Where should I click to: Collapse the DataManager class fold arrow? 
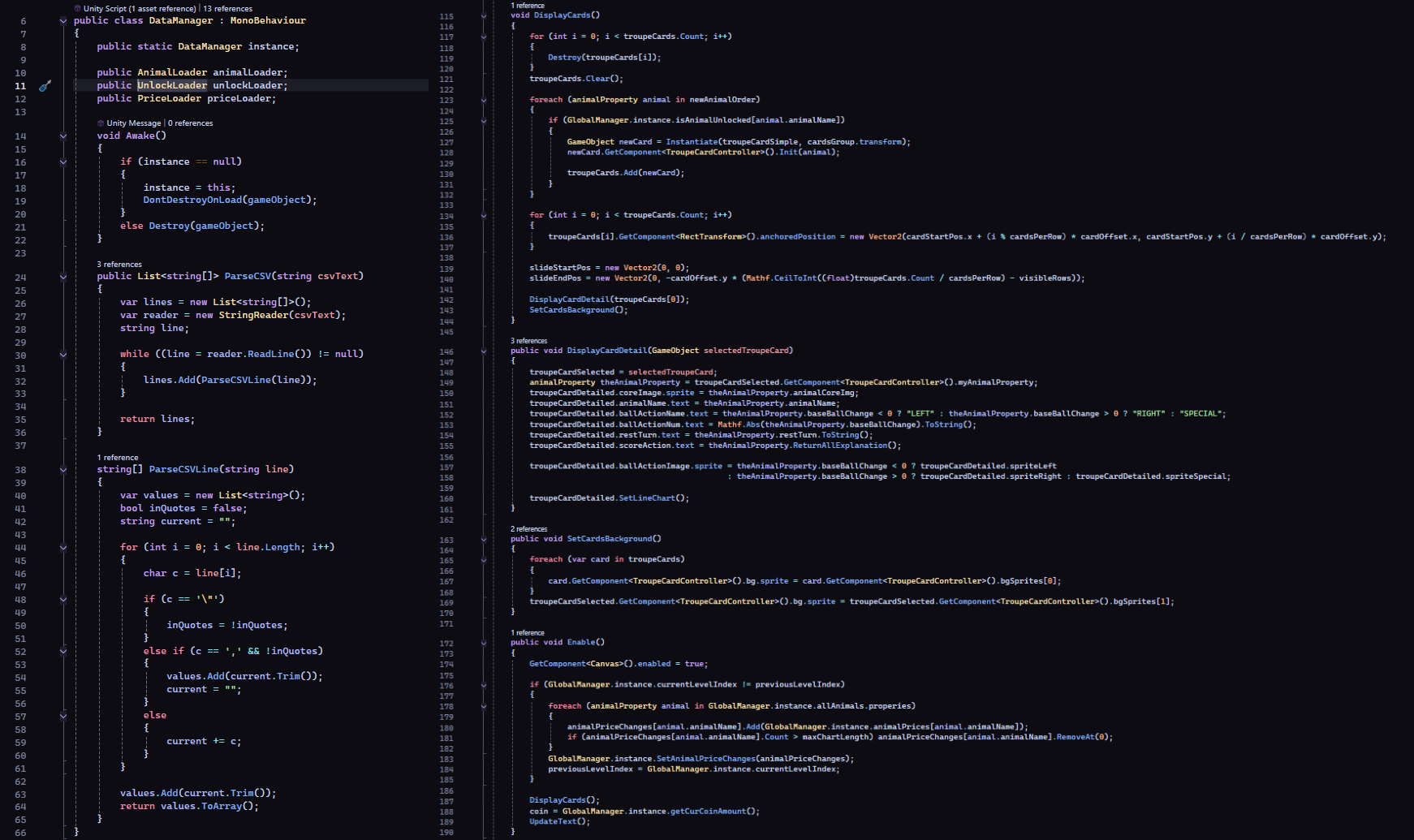click(x=63, y=21)
